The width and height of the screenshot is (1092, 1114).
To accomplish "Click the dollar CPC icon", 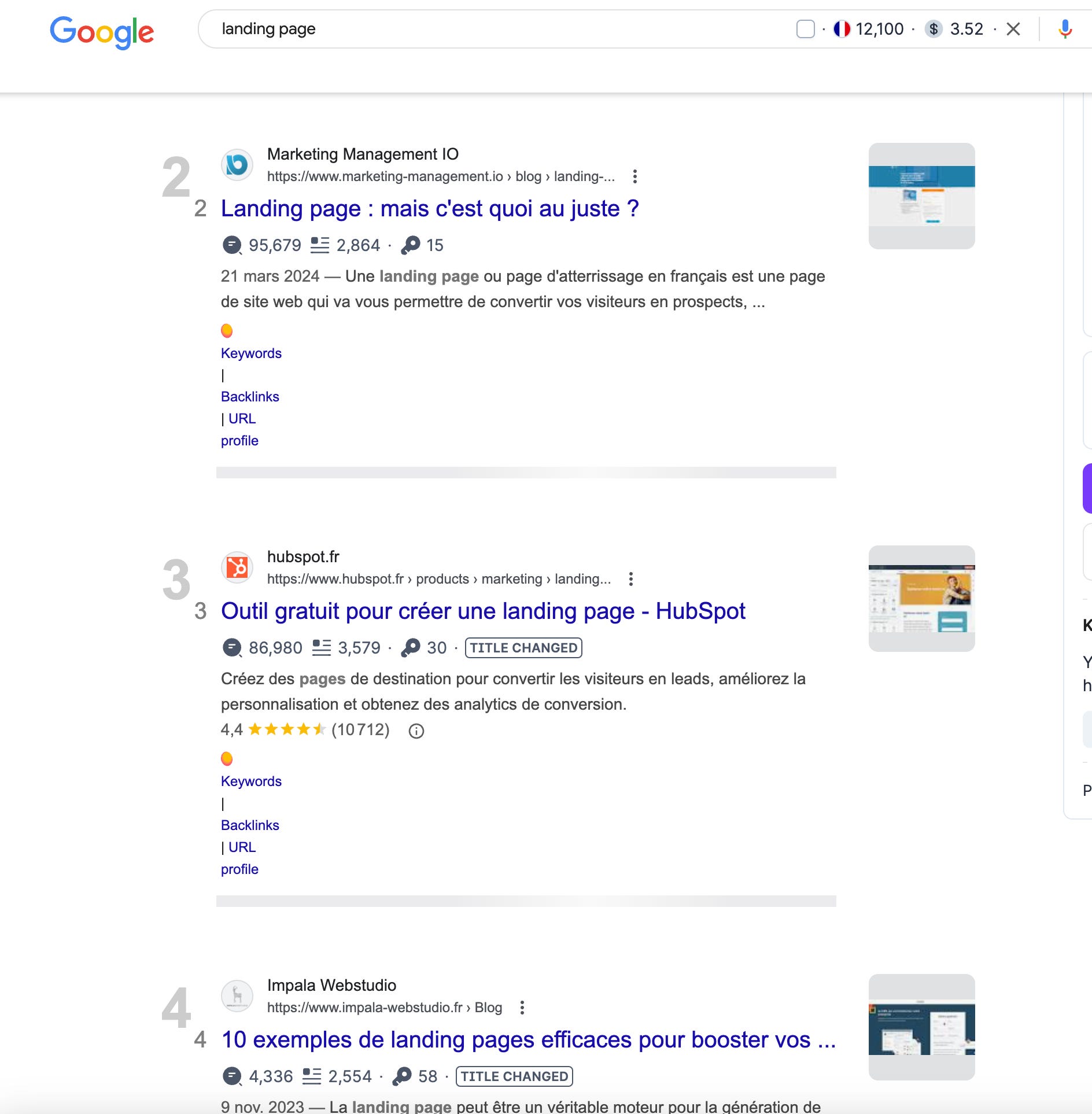I will 934,29.
